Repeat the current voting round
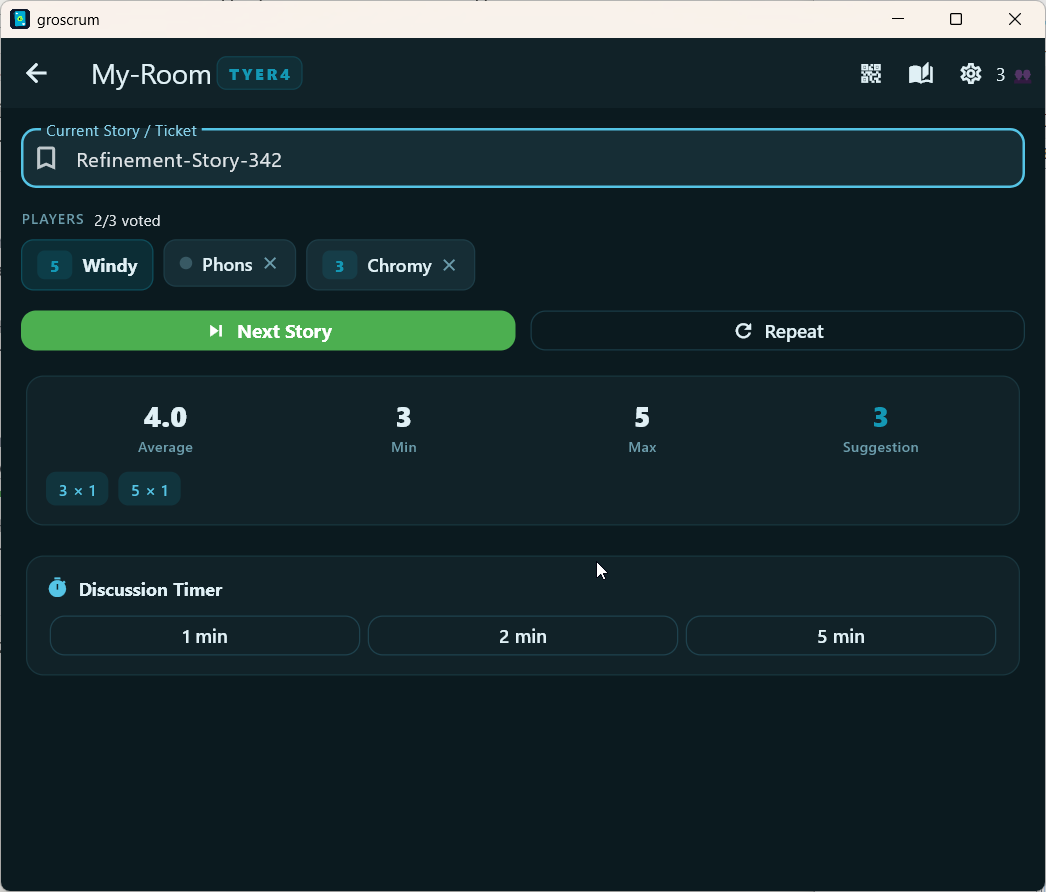Viewport: 1046px width, 892px height. [778, 331]
